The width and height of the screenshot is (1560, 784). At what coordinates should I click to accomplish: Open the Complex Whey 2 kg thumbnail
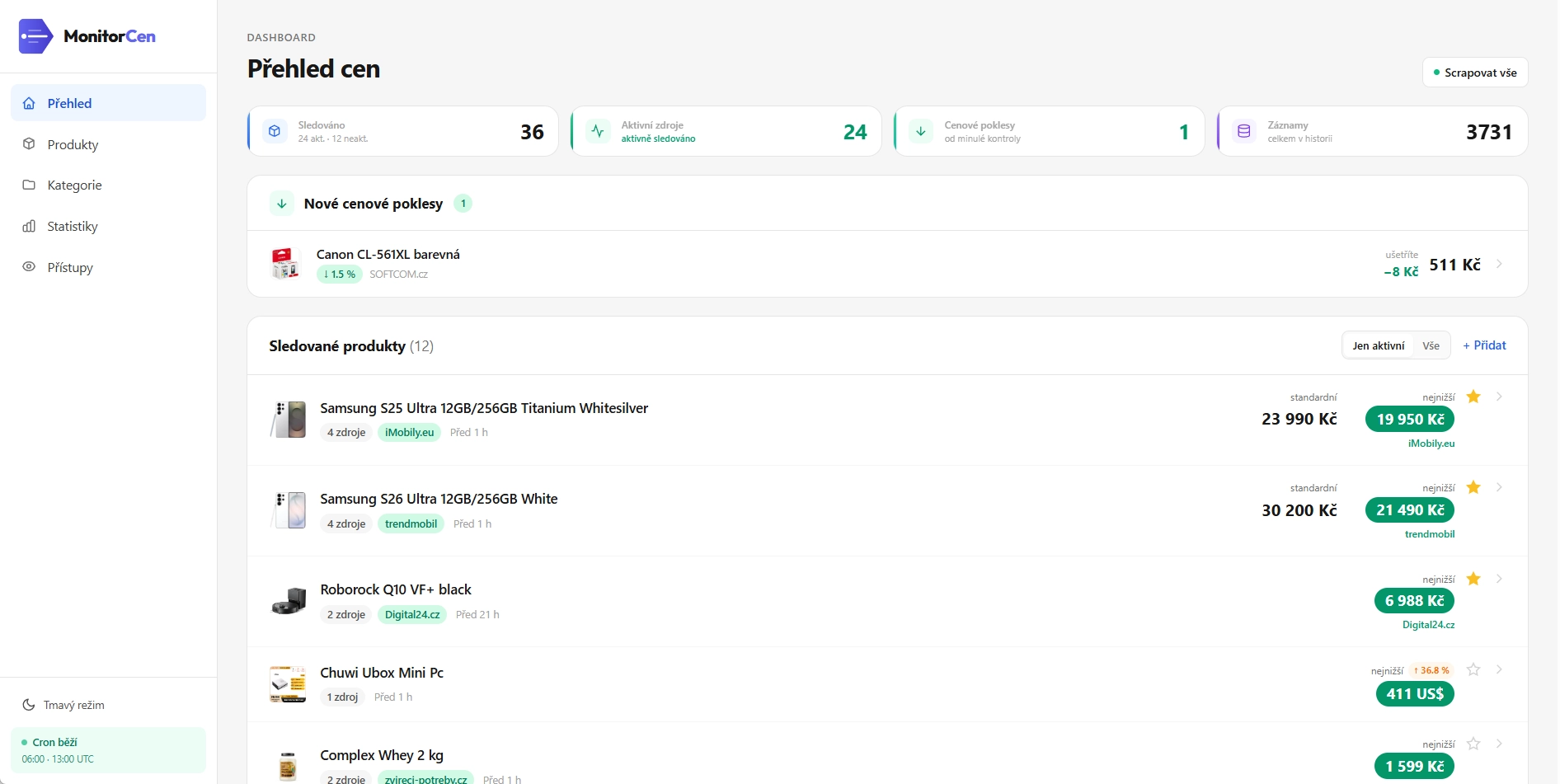[288, 766]
